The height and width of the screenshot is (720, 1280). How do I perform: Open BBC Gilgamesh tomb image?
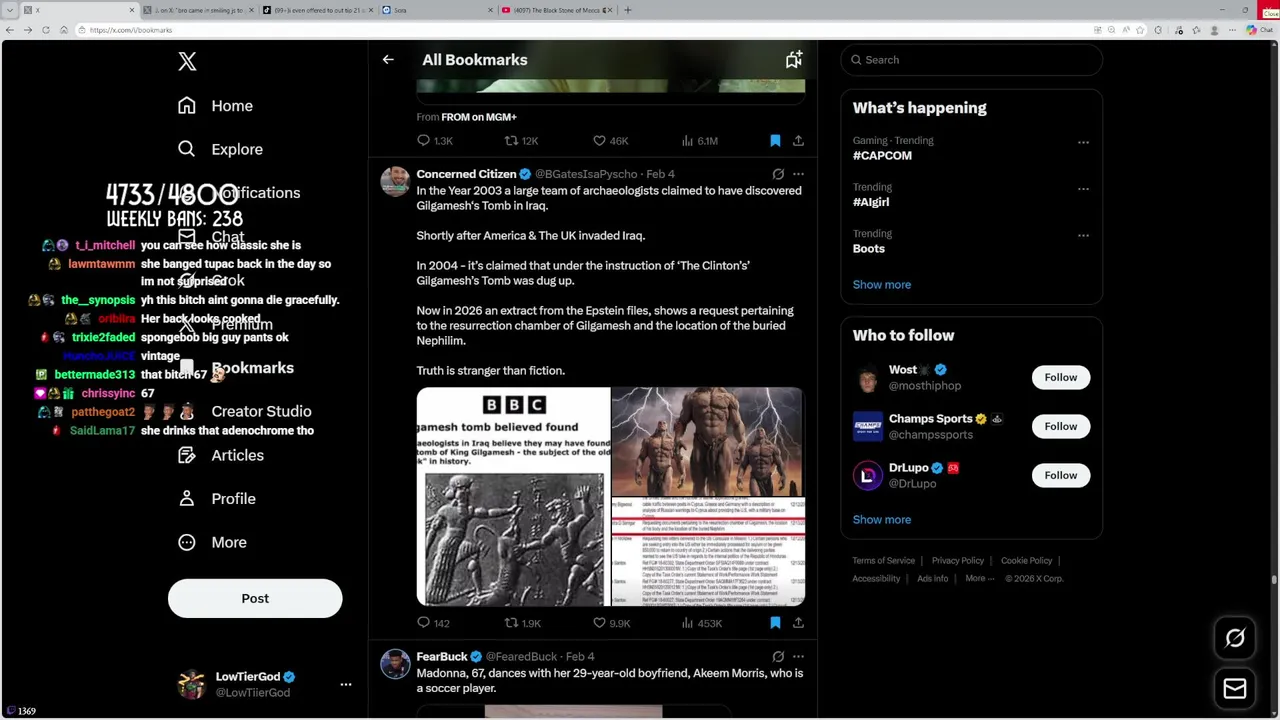pyautogui.click(x=513, y=497)
